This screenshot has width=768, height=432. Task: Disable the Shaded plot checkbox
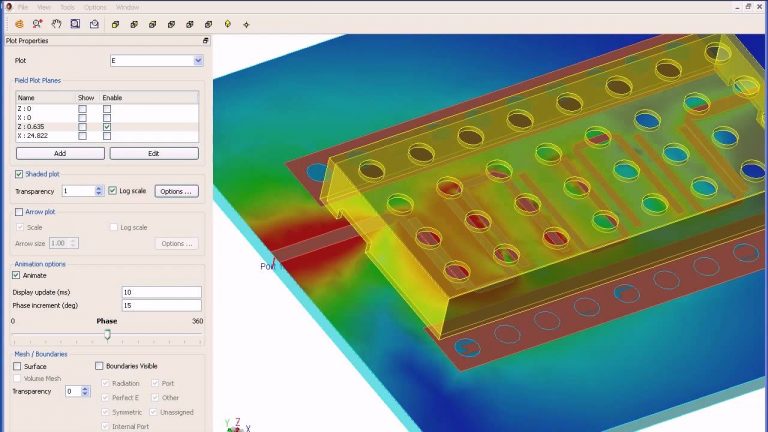click(x=19, y=174)
